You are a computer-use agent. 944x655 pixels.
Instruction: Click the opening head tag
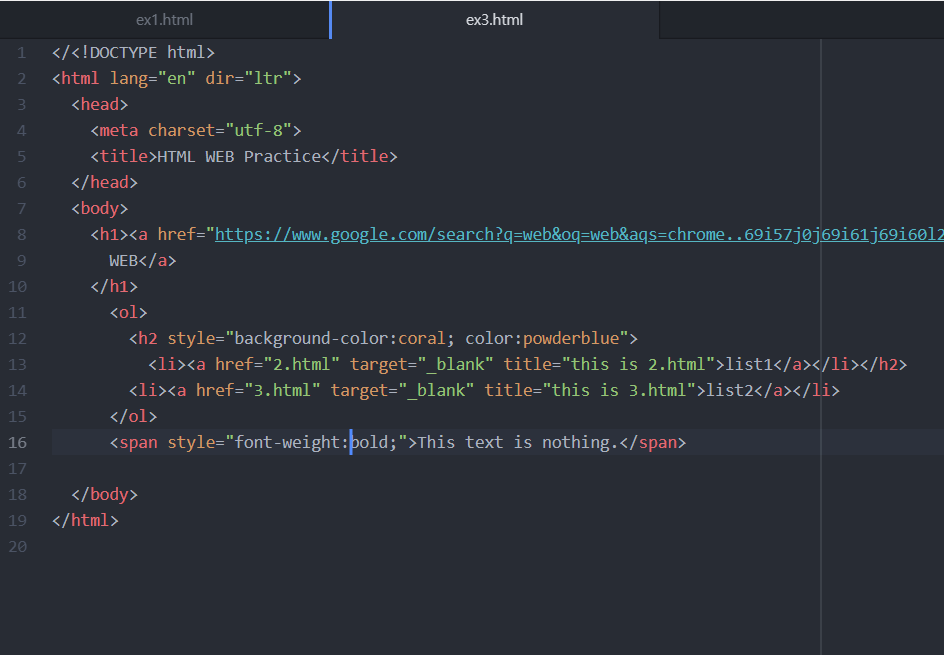(100, 105)
